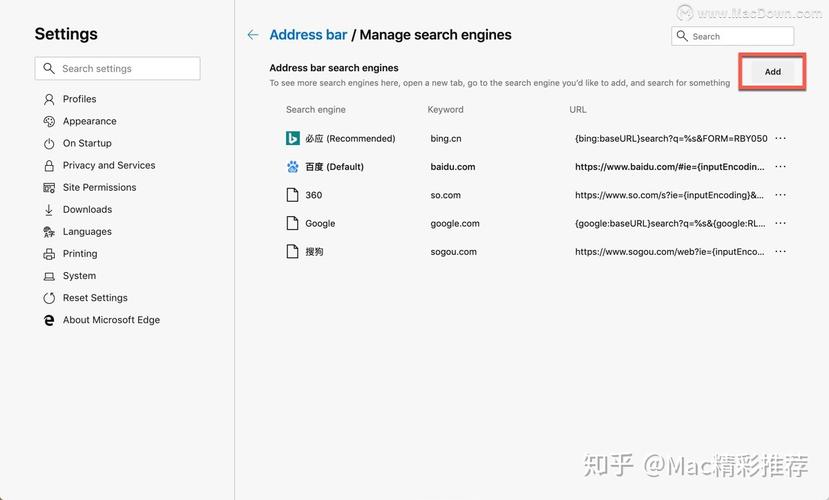Click the Profiles person icon
The image size is (829, 500).
[49, 99]
